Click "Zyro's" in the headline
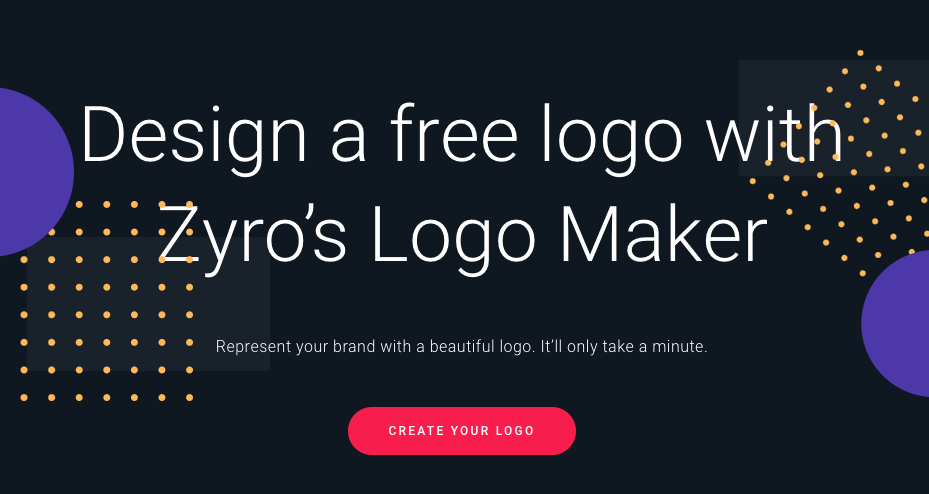This screenshot has width=929, height=494. click(252, 234)
